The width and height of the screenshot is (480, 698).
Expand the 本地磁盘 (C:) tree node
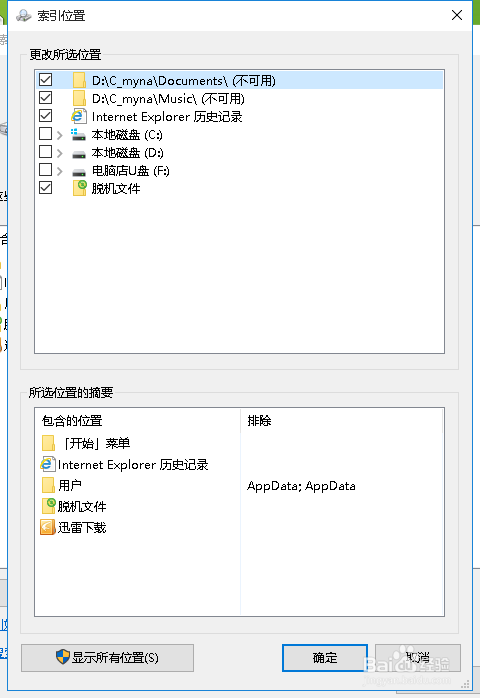[x=60, y=135]
